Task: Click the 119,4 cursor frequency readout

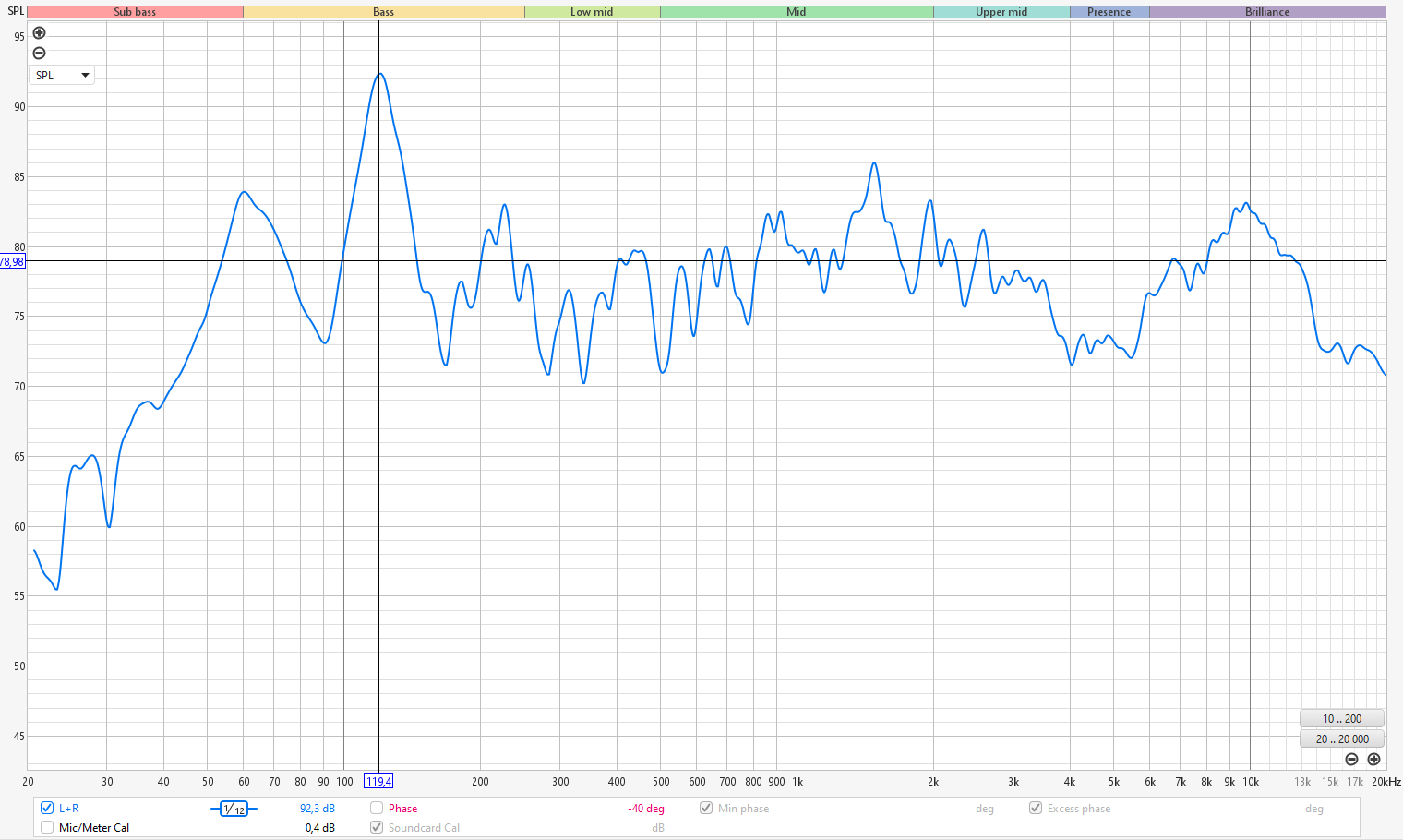Action: (378, 781)
